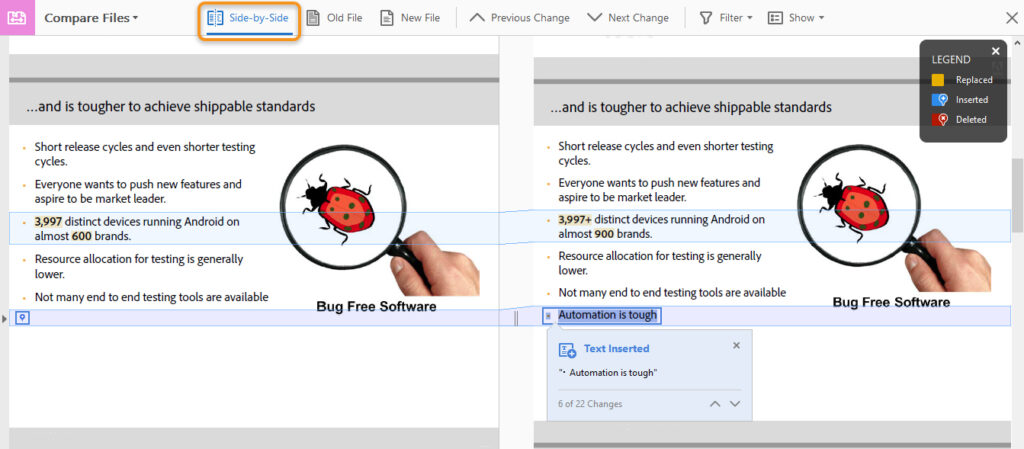Close the Legend panel
This screenshot has height=449, width=1024.
(995, 51)
